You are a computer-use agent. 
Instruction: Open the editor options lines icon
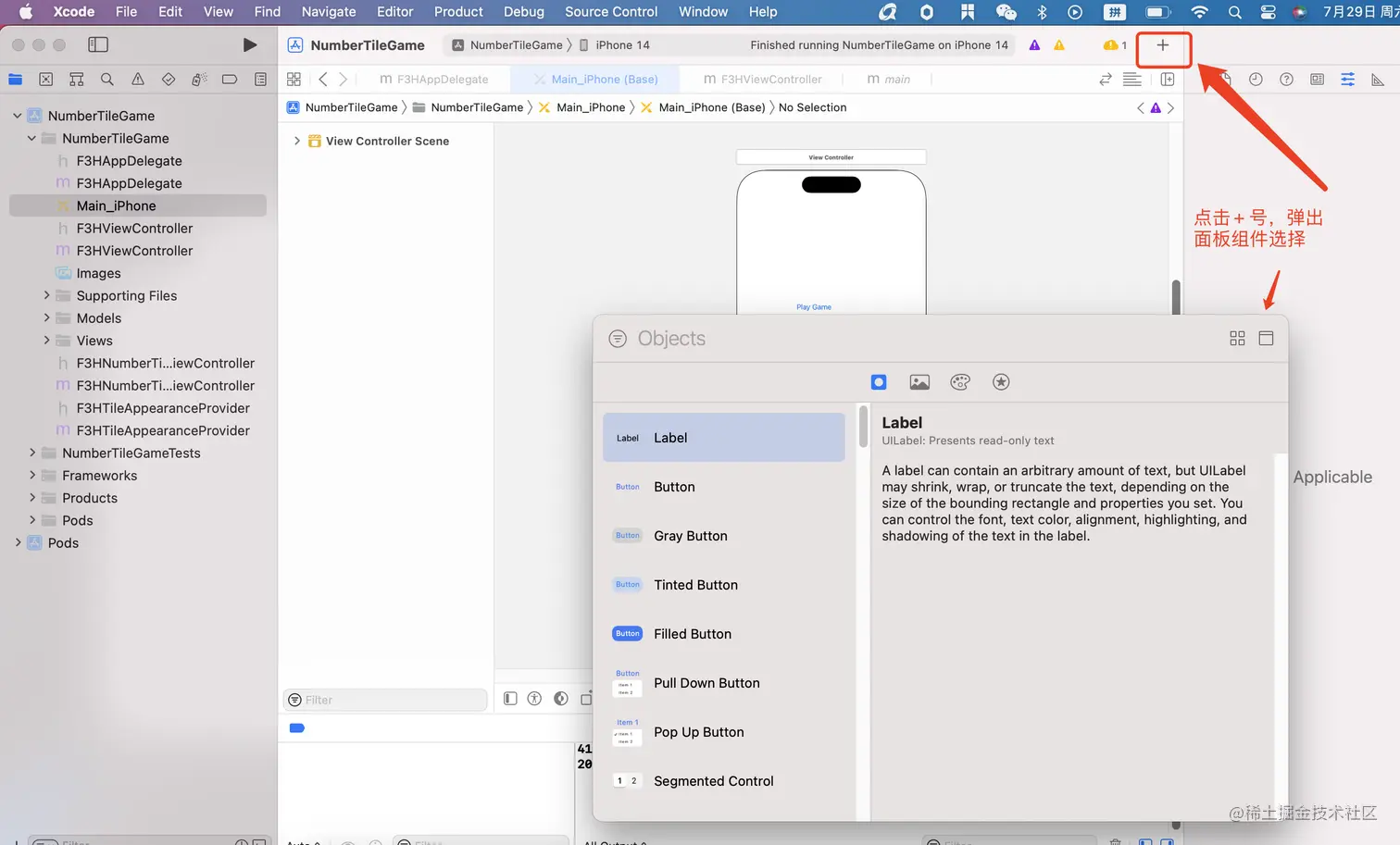pos(1131,80)
